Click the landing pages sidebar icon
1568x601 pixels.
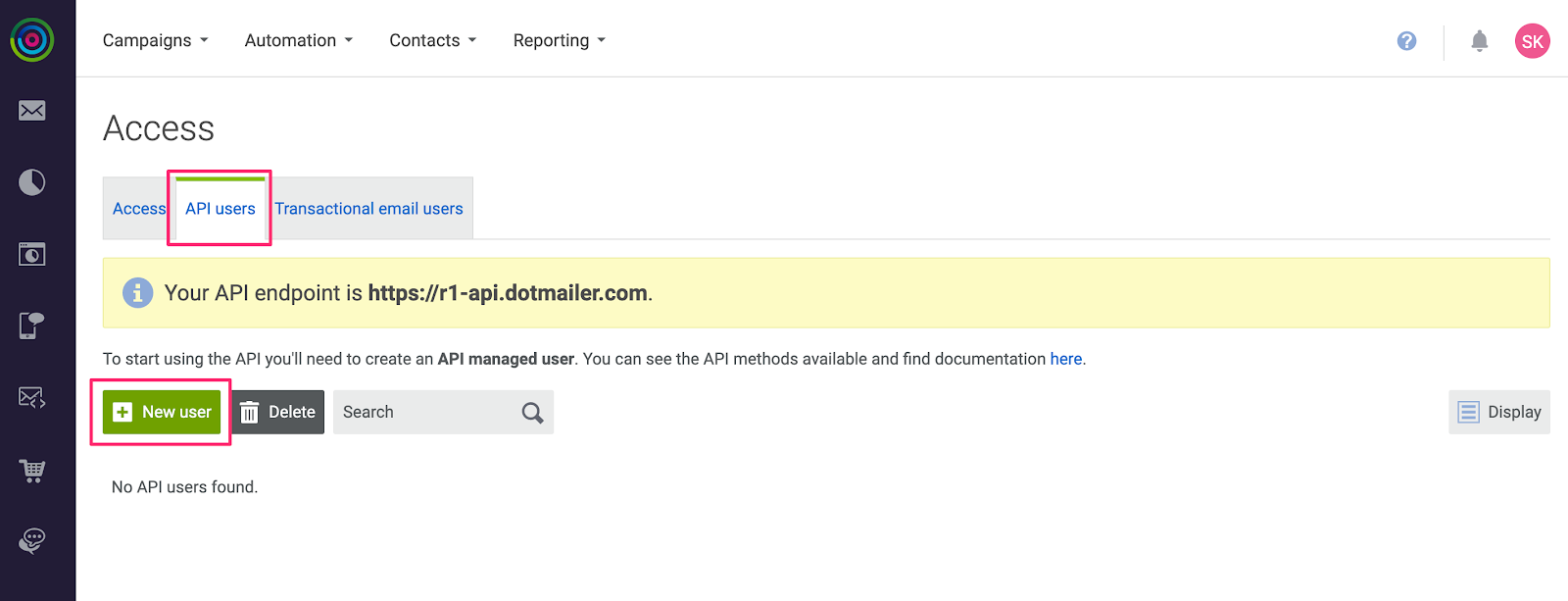pyautogui.click(x=32, y=255)
